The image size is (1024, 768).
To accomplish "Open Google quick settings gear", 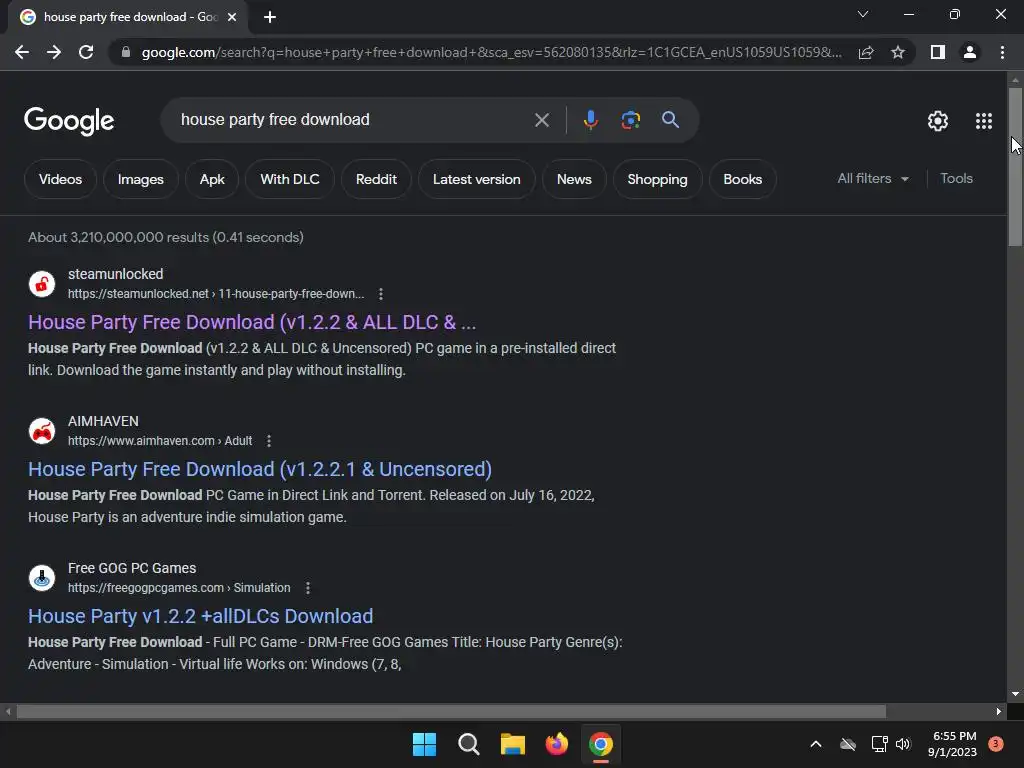I will [938, 121].
